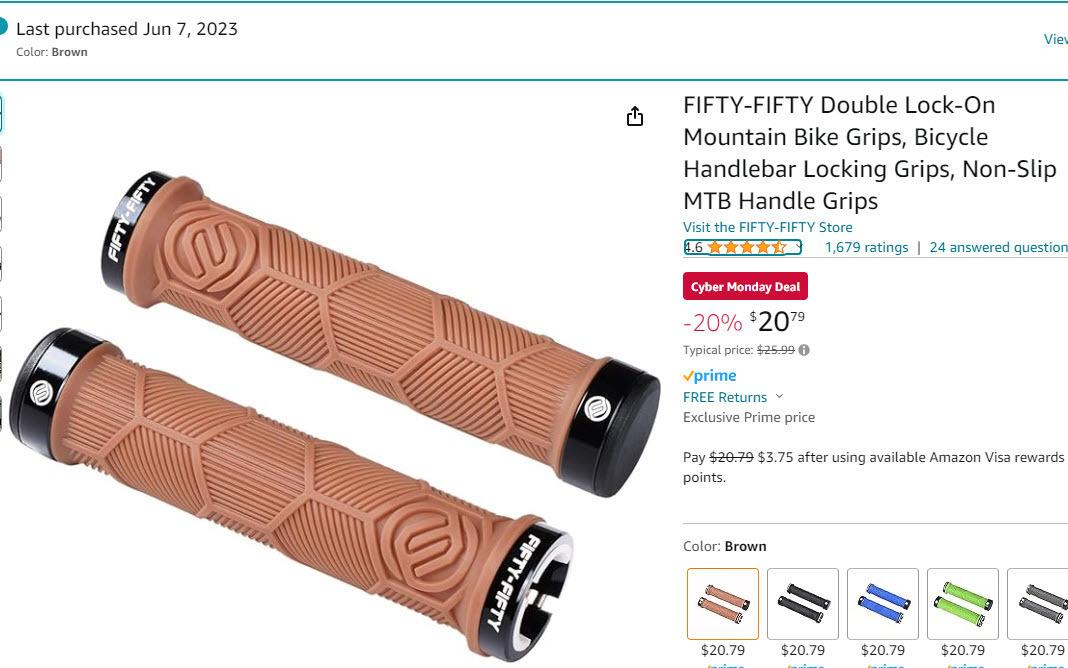Select the first thumbnail in image strip
The height and width of the screenshot is (668, 1068).
coord(1,114)
